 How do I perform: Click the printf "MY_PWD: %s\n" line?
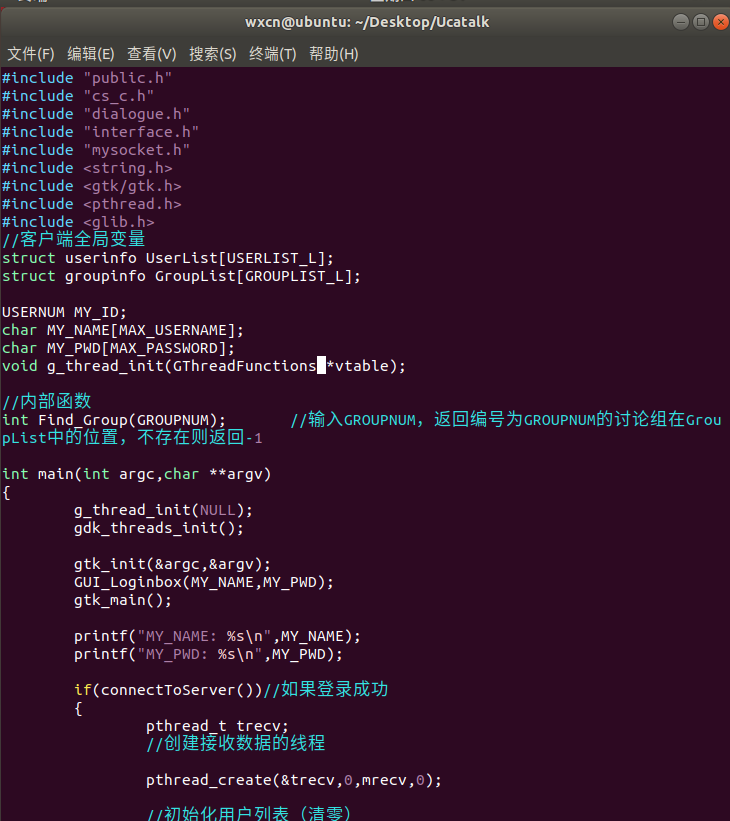208,654
